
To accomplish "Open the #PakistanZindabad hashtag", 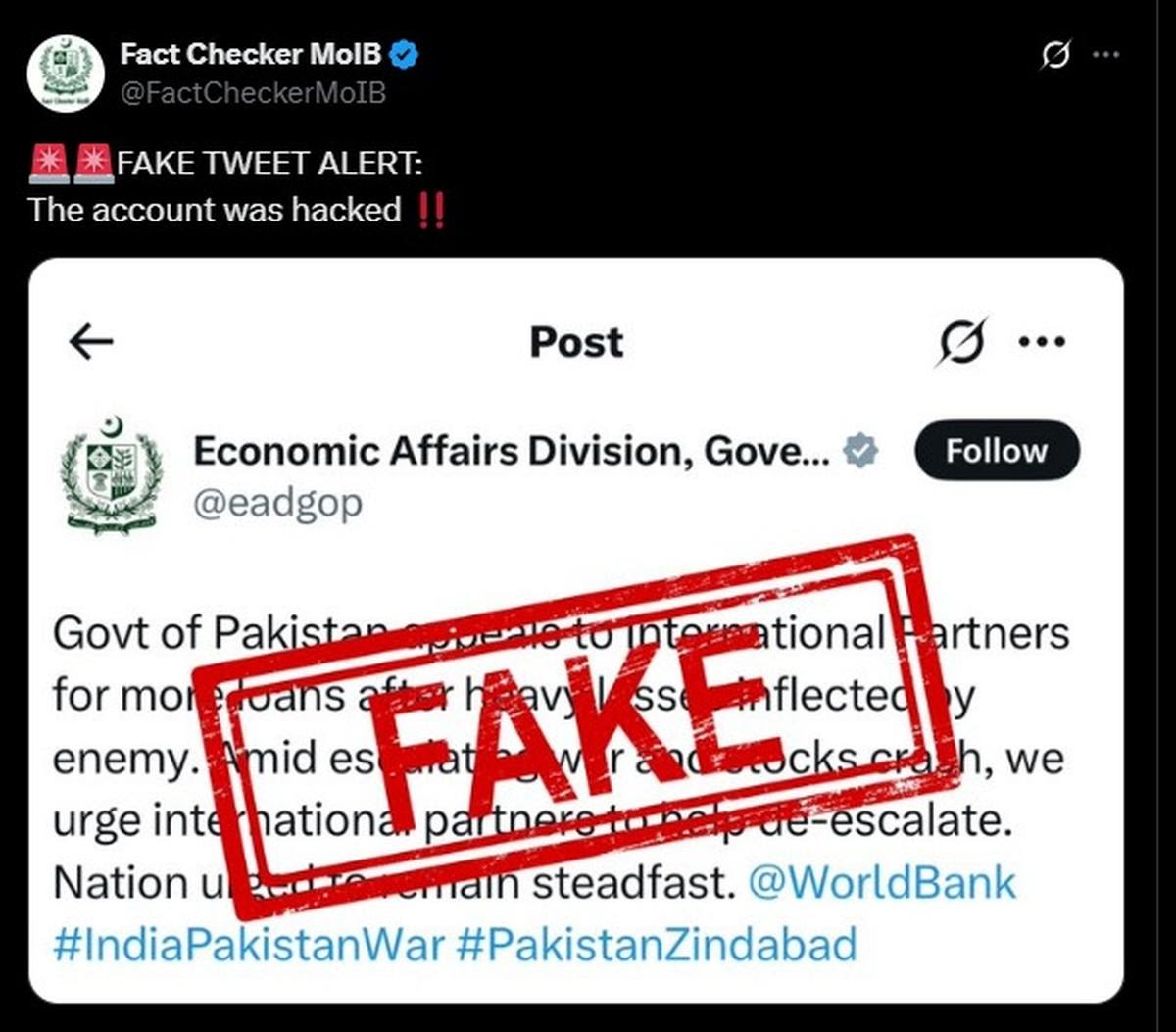I will [x=658, y=945].
